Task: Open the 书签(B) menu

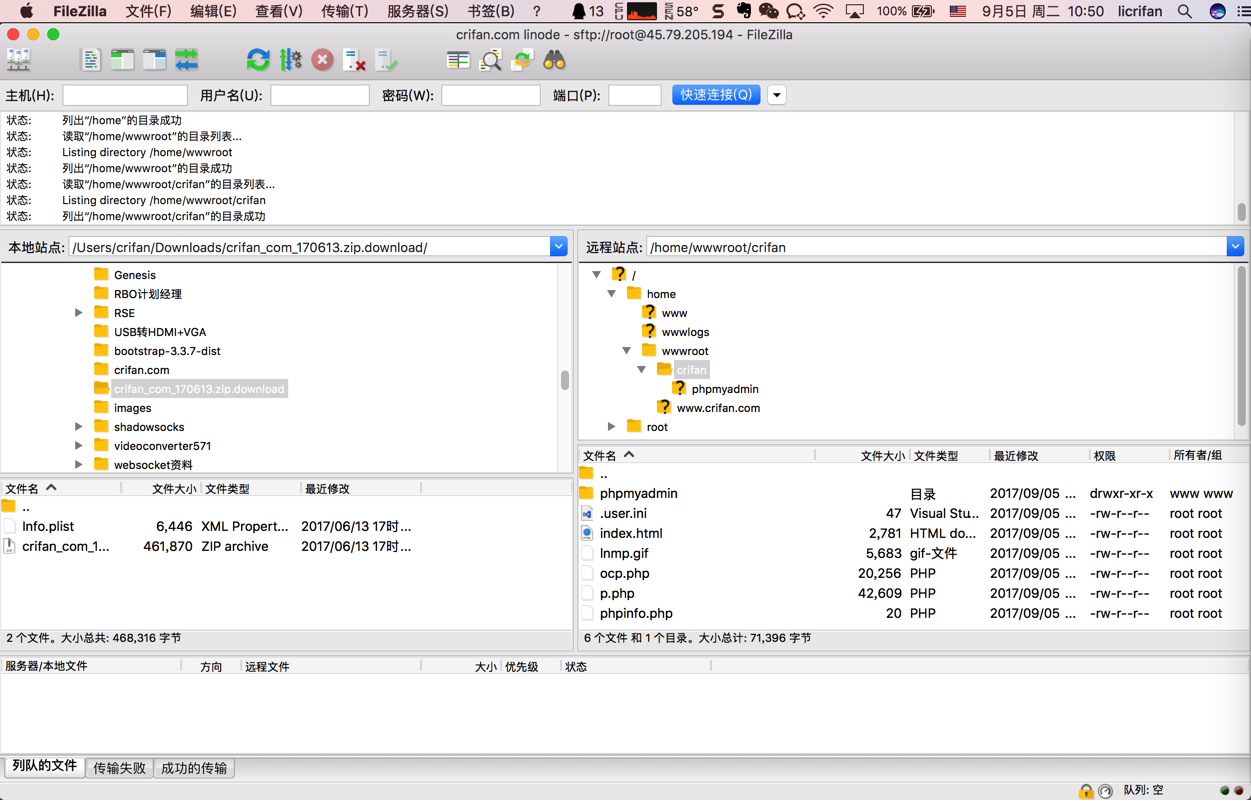Action: click(491, 12)
